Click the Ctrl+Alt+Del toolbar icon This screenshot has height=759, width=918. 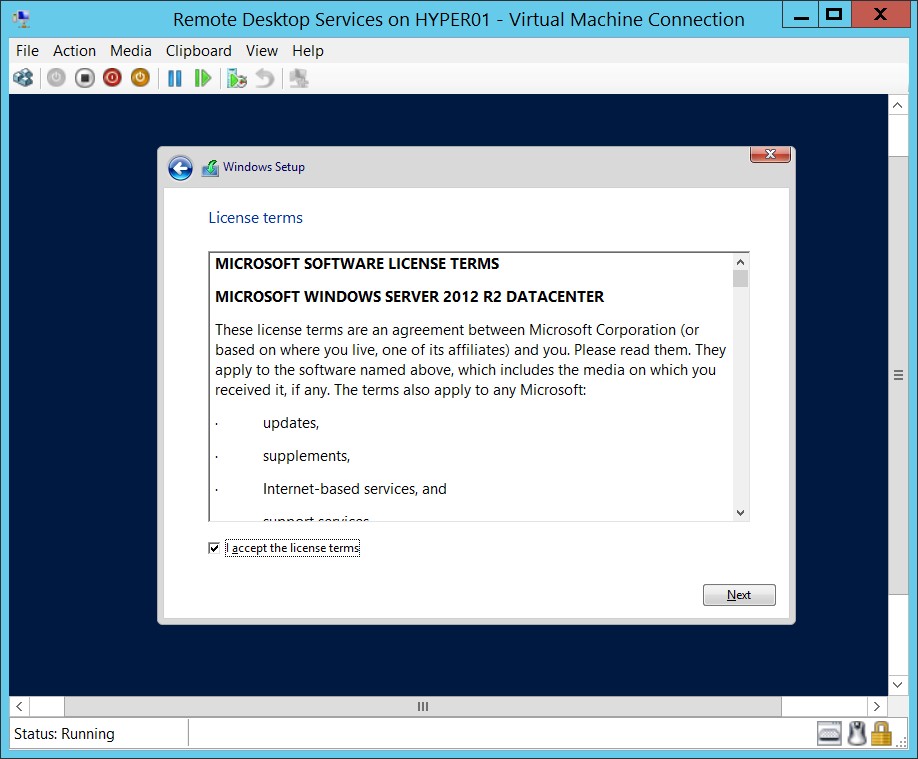[x=23, y=78]
